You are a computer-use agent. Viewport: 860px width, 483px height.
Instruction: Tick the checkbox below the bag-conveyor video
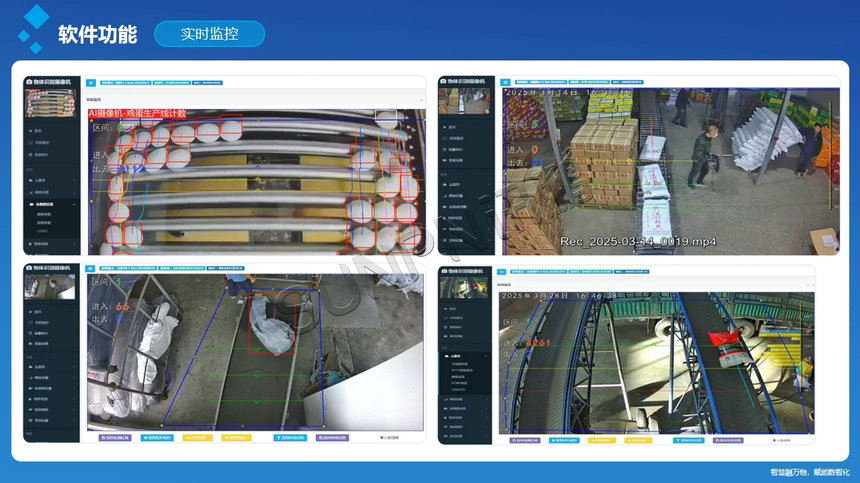click(x=382, y=437)
